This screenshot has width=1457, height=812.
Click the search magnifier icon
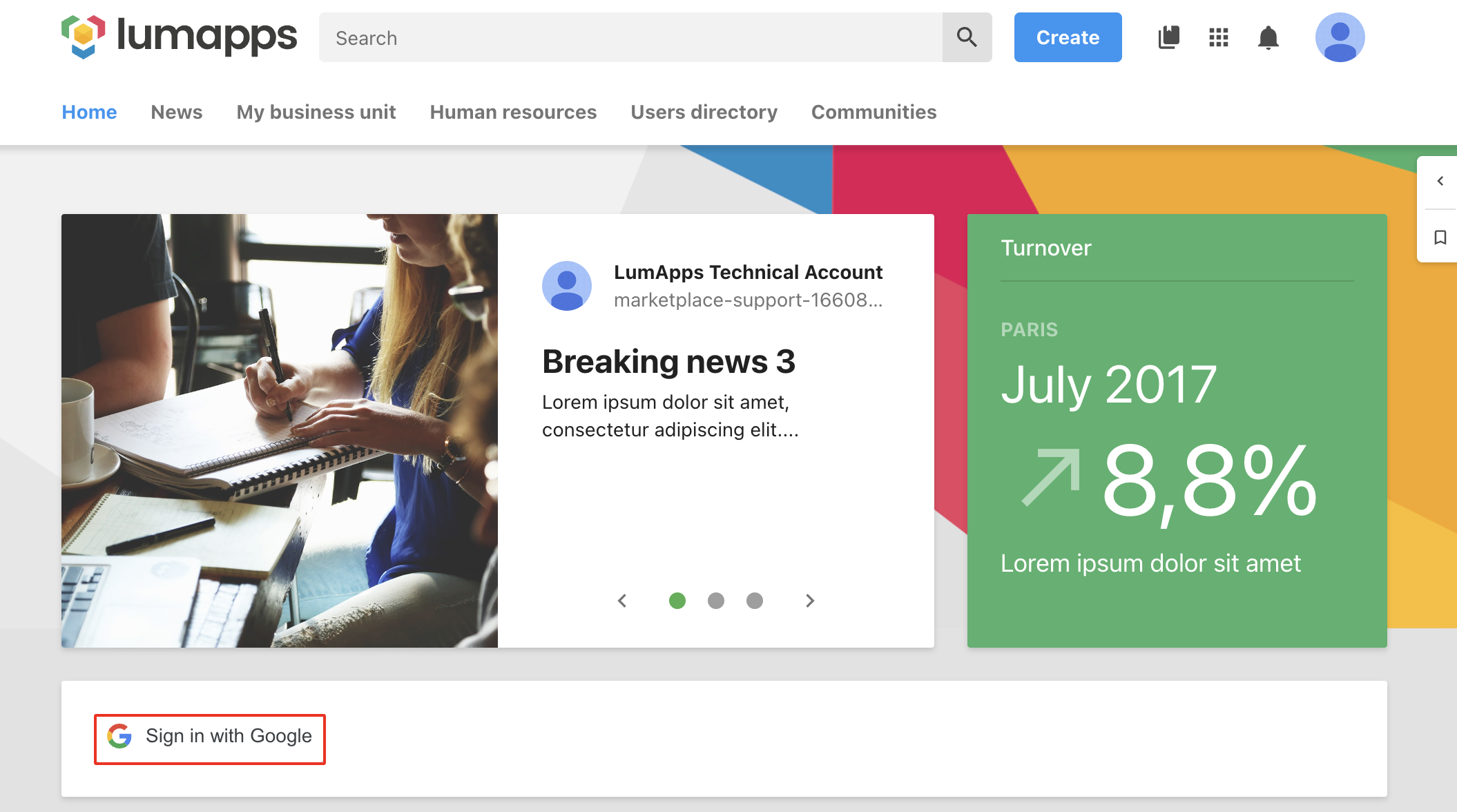coord(967,37)
